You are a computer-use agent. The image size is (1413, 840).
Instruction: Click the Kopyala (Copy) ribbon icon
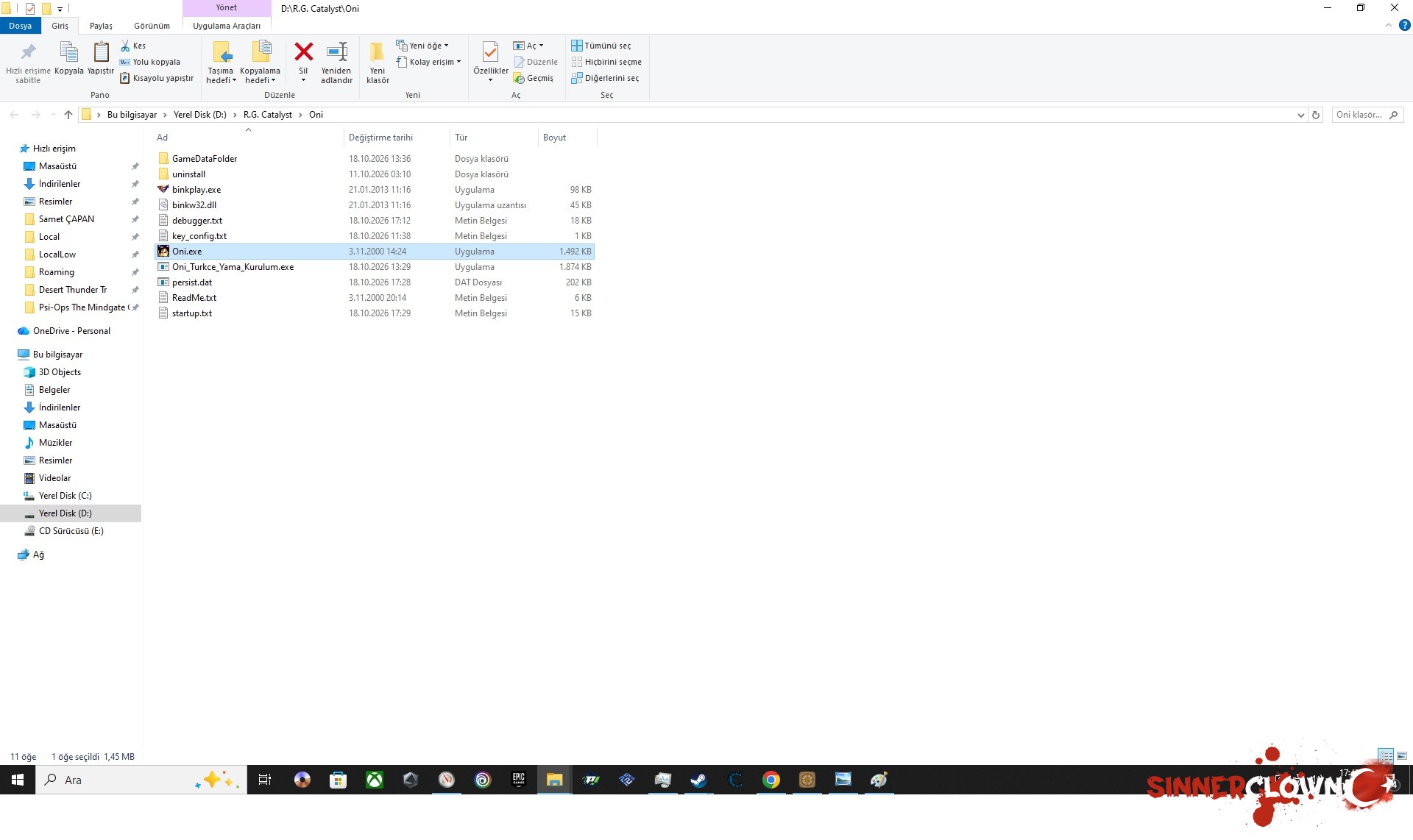coord(69,59)
